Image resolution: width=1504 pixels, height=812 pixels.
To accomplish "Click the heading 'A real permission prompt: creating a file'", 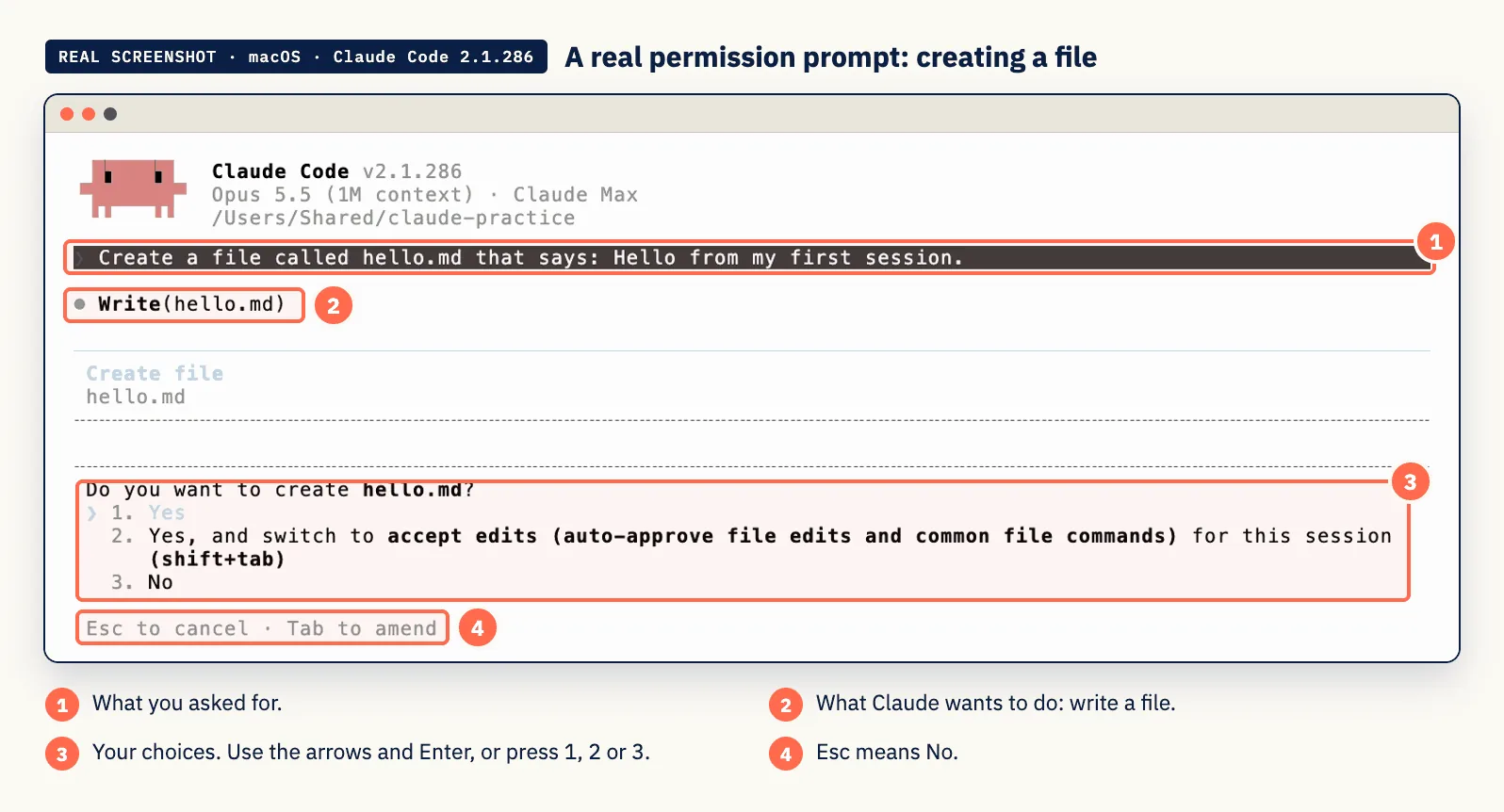I will click(830, 57).
